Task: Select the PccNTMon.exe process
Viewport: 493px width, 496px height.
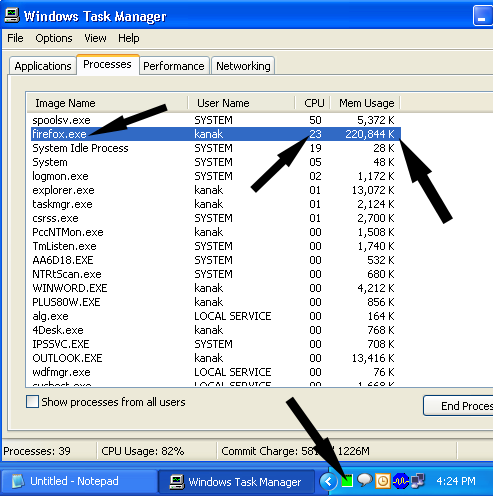Action: 216,232
